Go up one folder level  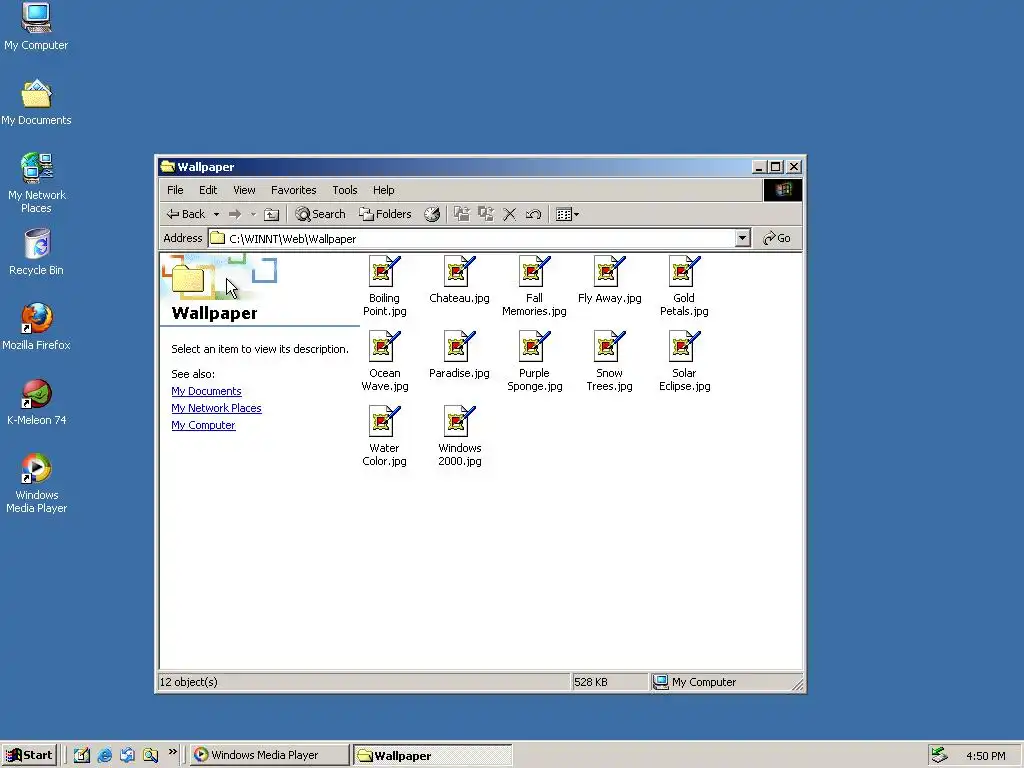click(272, 214)
